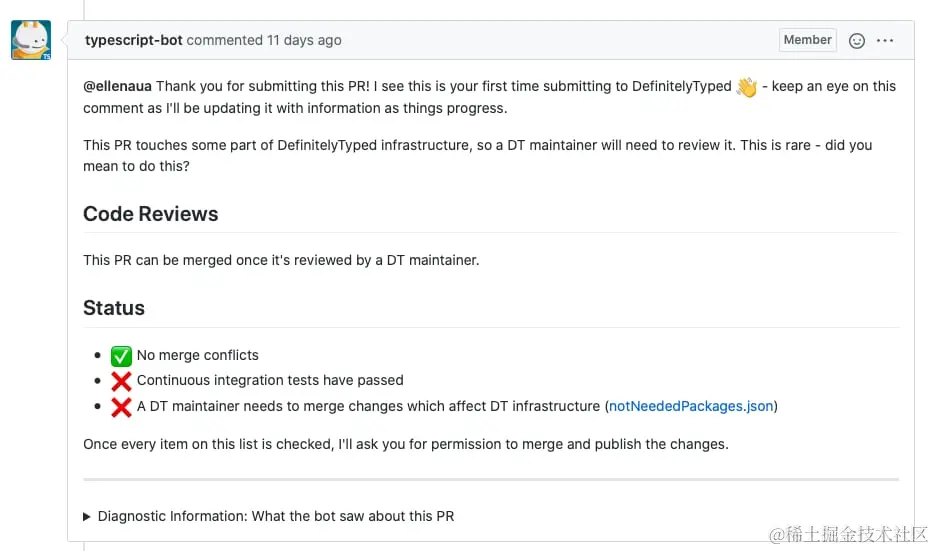Click the Member badge label

tap(807, 40)
